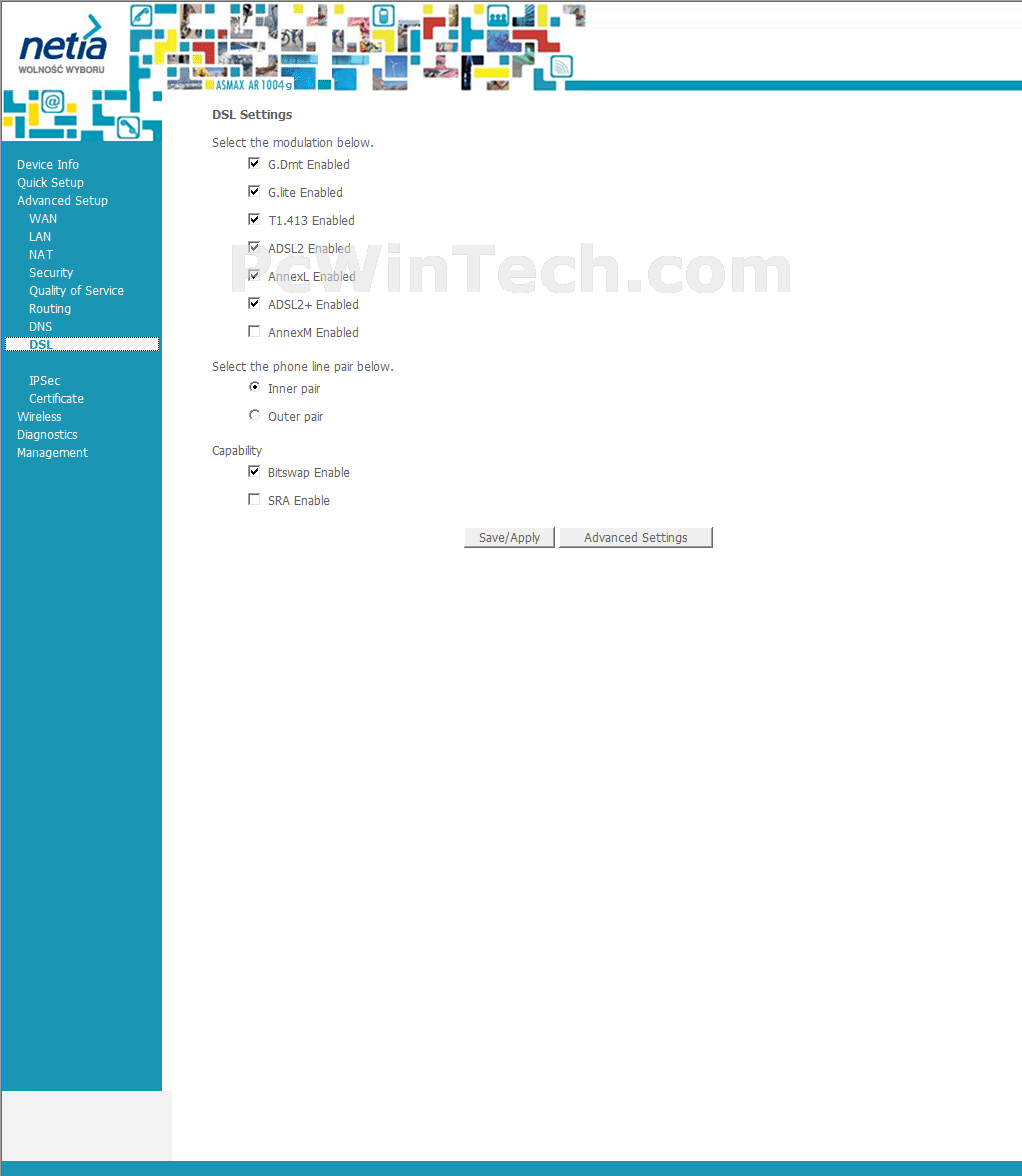Enable AnnexM modulation checkbox
Image resolution: width=1022 pixels, height=1176 pixels.
254,332
